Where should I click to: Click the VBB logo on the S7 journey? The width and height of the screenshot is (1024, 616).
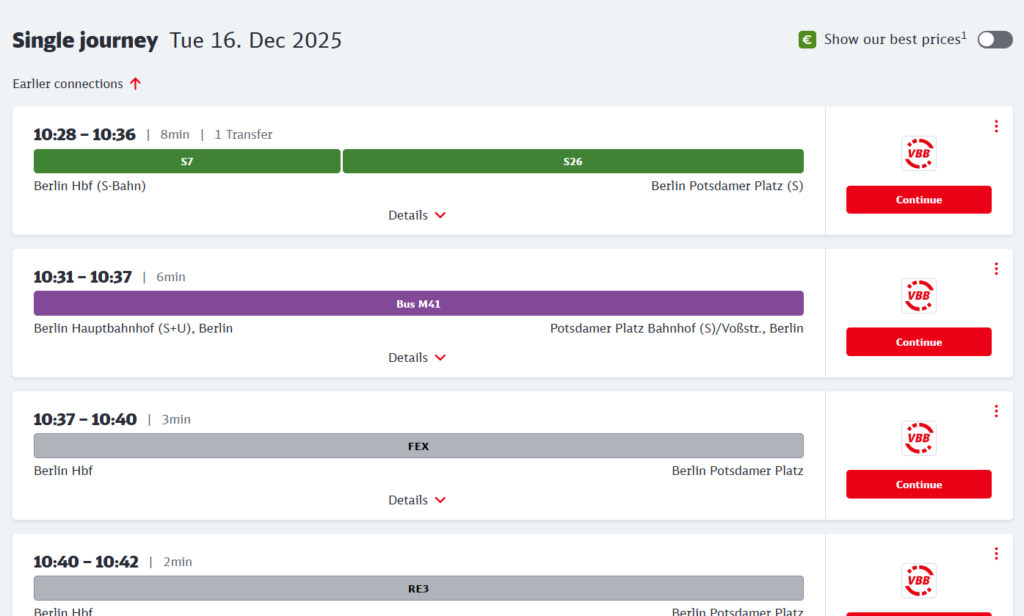918,154
